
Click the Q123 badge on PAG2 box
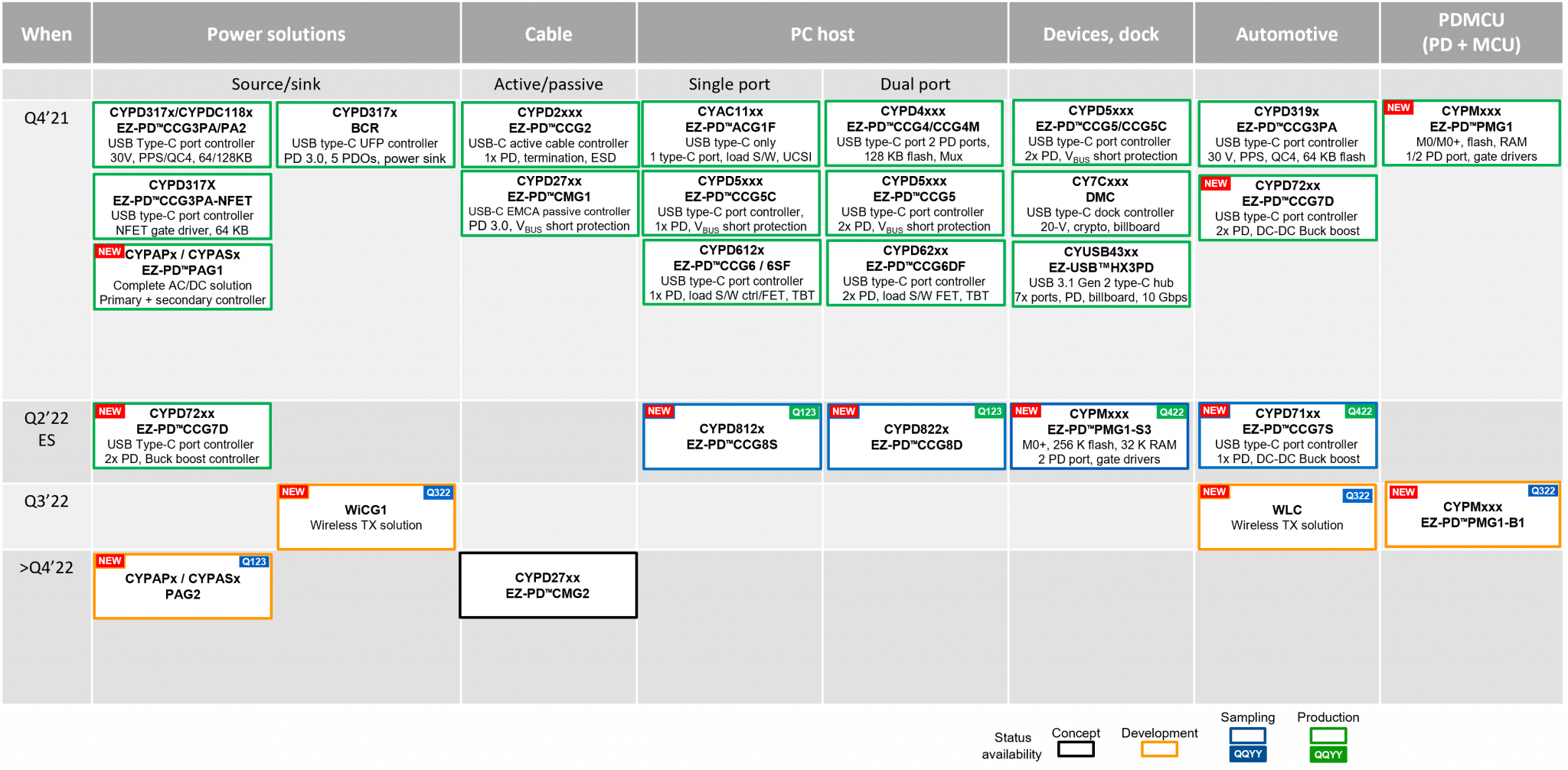tap(254, 561)
